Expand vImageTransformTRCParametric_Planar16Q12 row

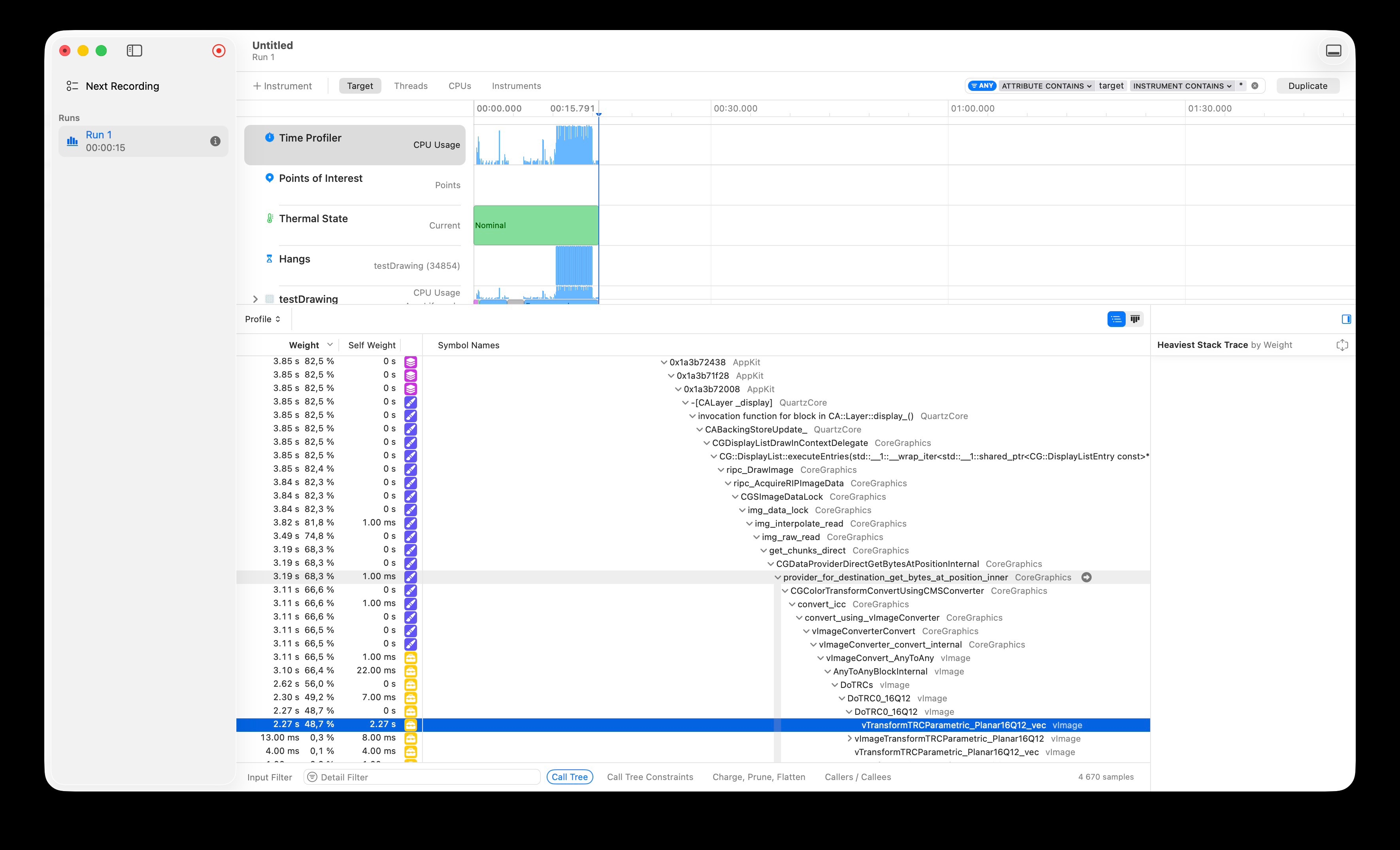[x=849, y=739]
